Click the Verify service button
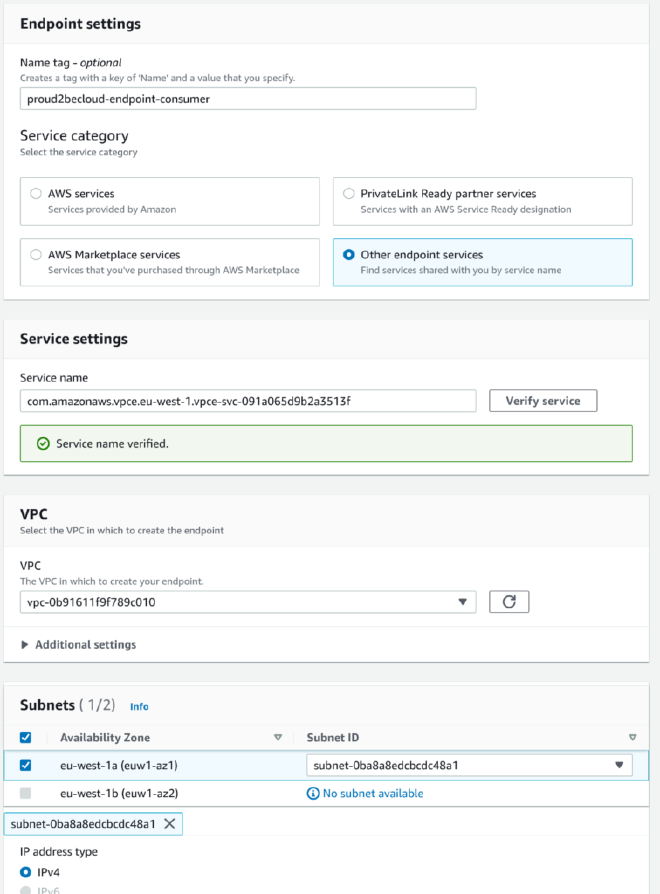The height and width of the screenshot is (894, 660). (x=541, y=400)
